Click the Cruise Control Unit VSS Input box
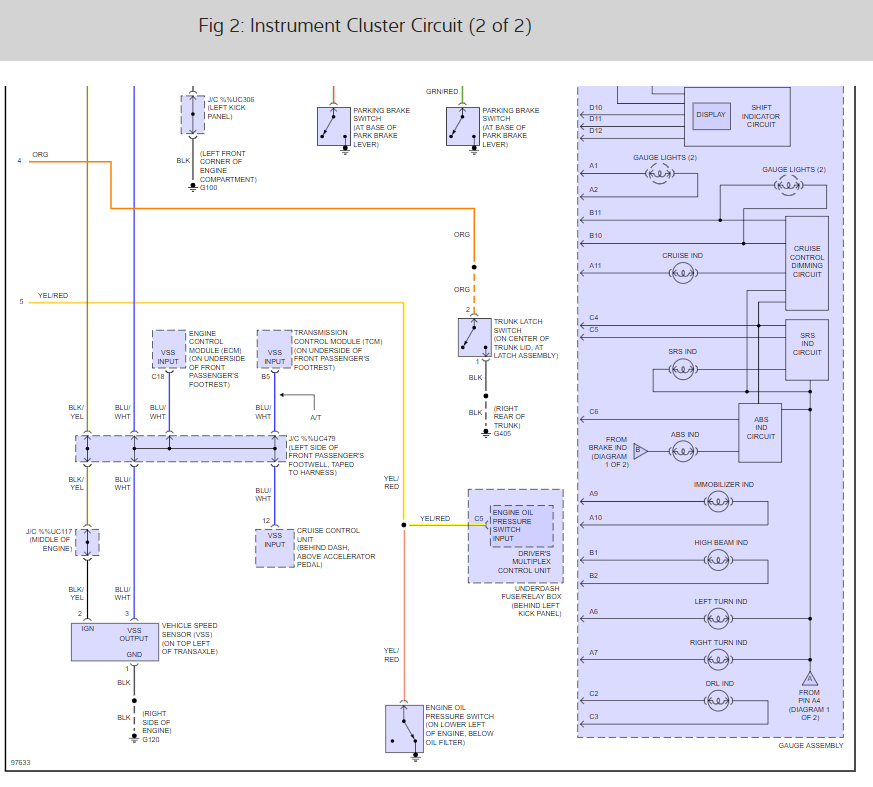The image size is (873, 787). (274, 548)
